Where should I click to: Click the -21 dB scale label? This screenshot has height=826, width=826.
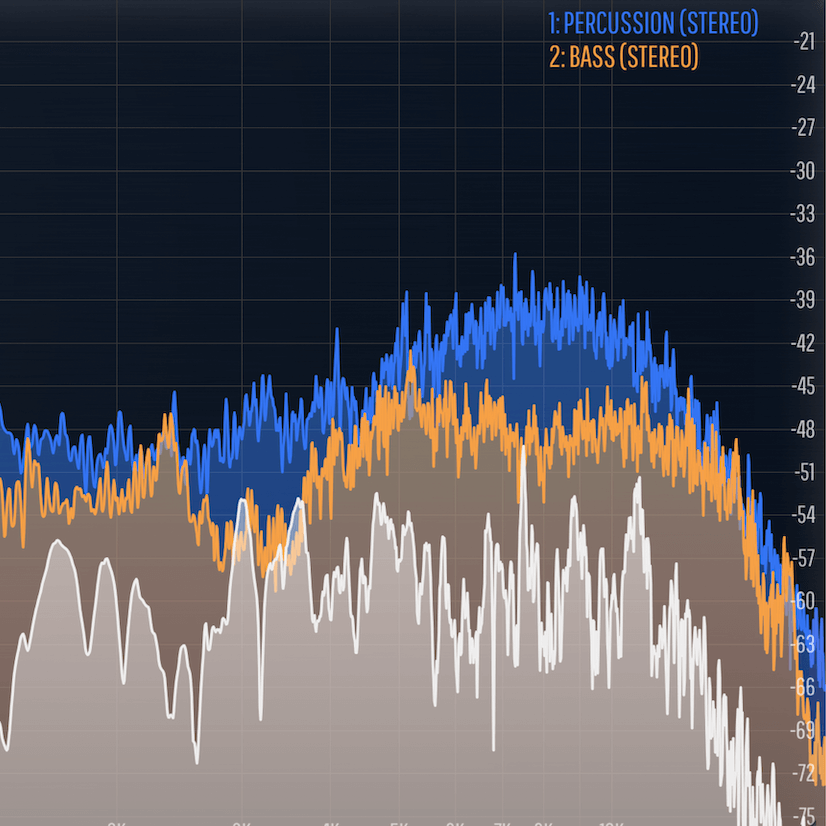point(804,42)
